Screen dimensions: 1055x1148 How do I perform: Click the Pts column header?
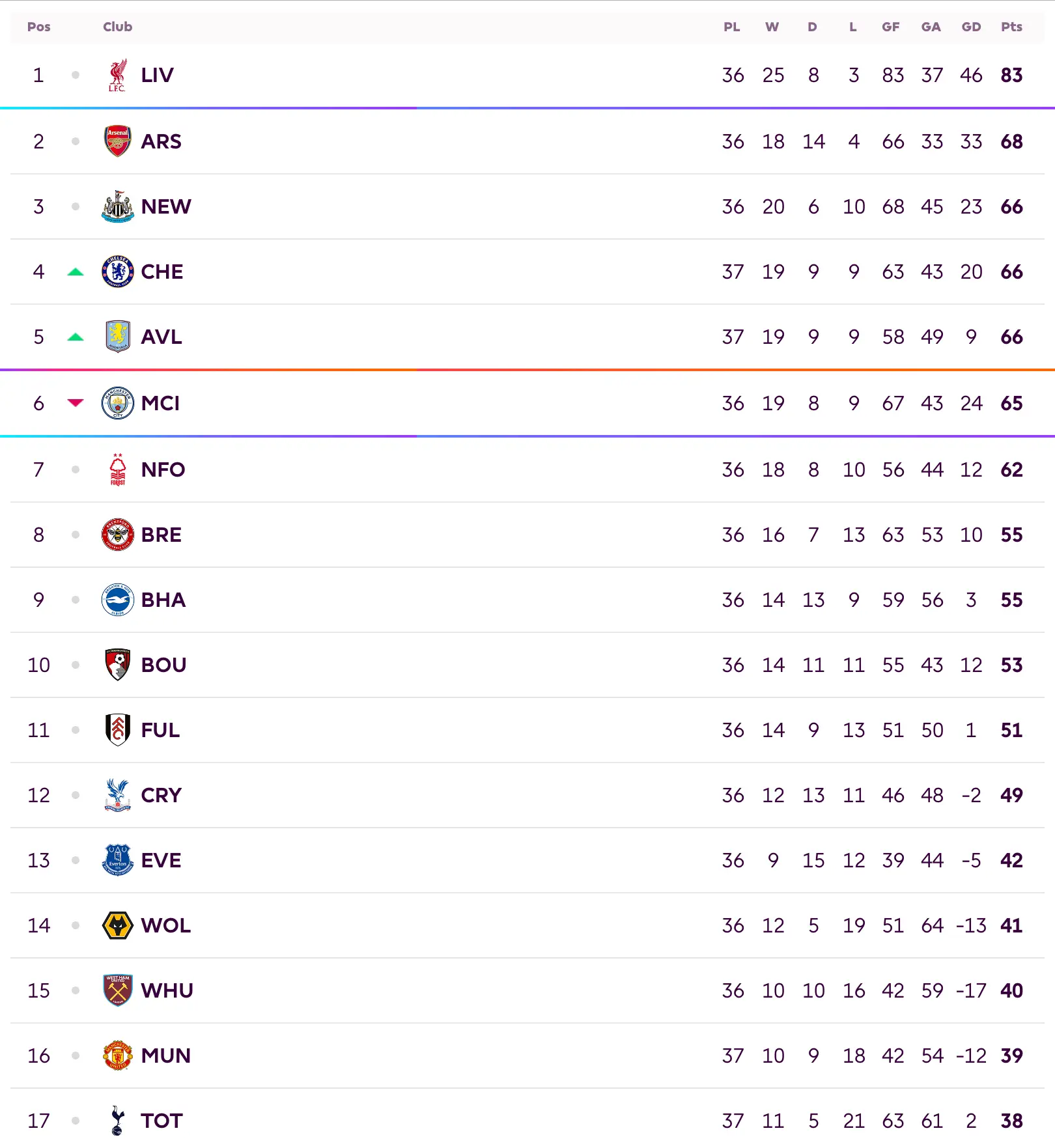pyautogui.click(x=1011, y=27)
